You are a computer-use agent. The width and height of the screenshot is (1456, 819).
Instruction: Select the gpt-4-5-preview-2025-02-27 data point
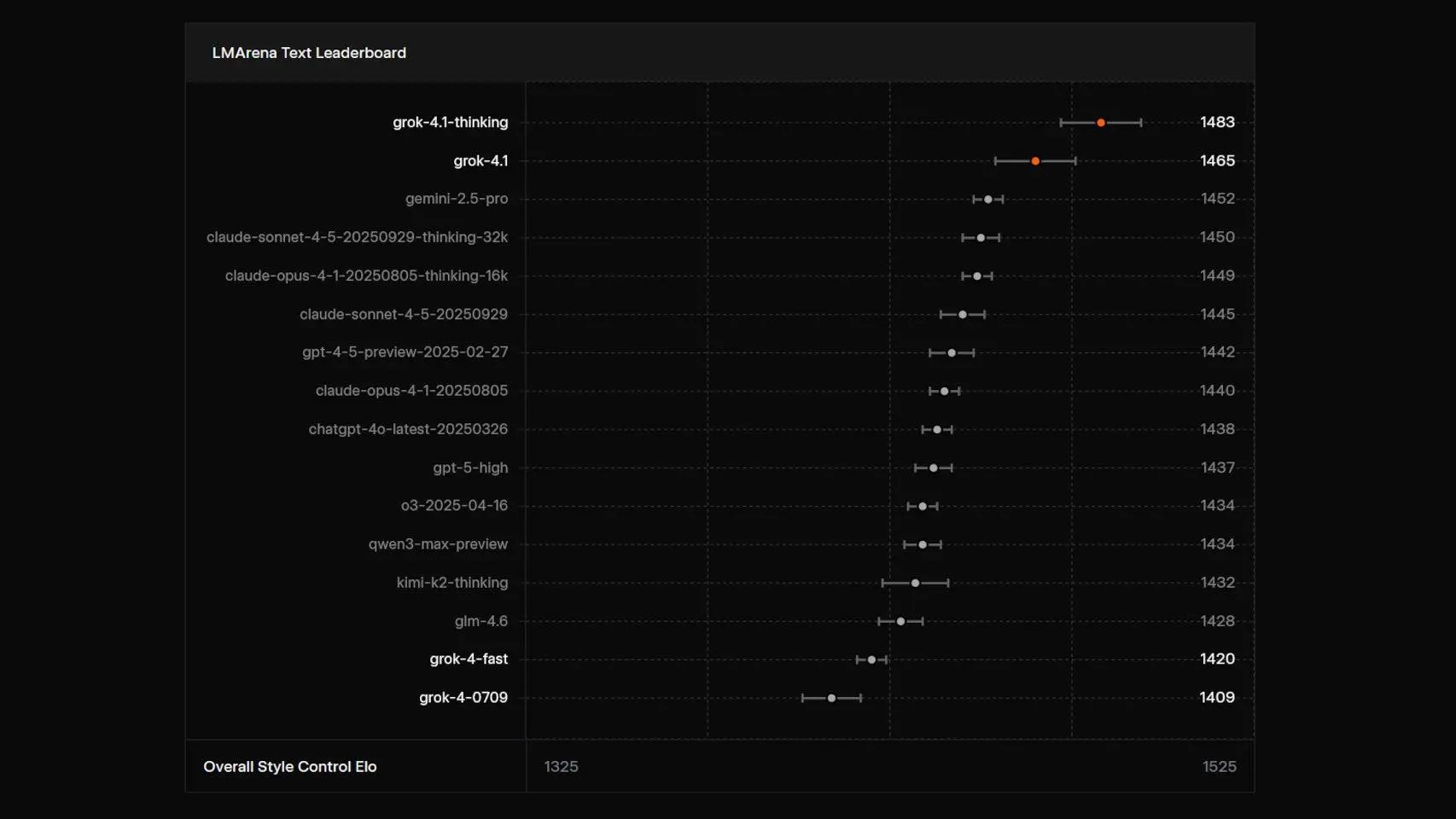point(952,353)
